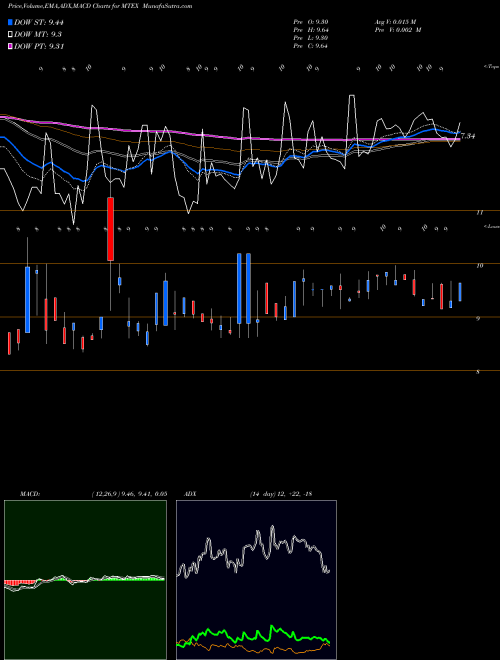Open the dark blue ADX chart panel
The width and height of the screenshot is (500, 660).
[x=256, y=580]
